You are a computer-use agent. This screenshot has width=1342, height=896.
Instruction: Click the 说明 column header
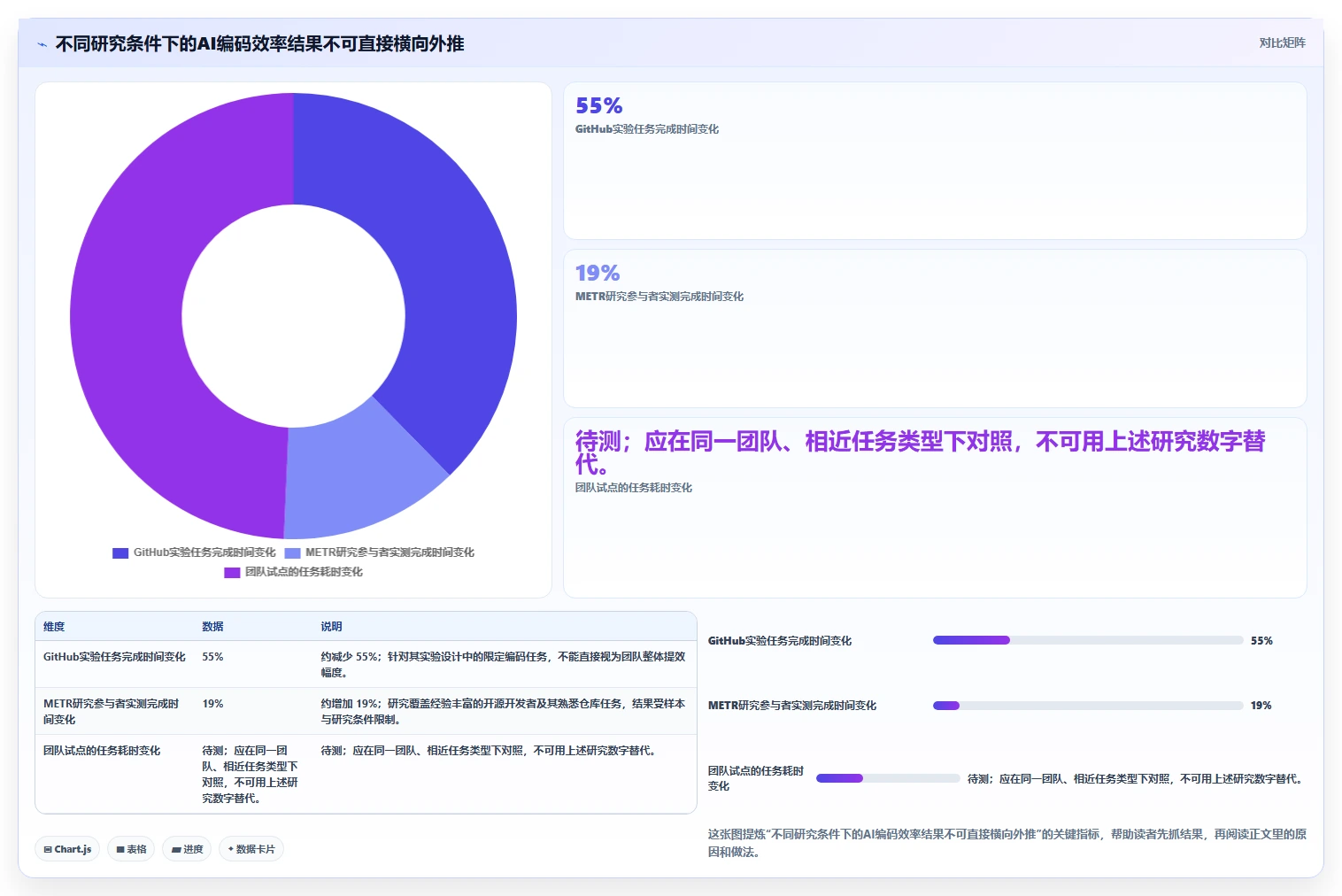tap(331, 627)
